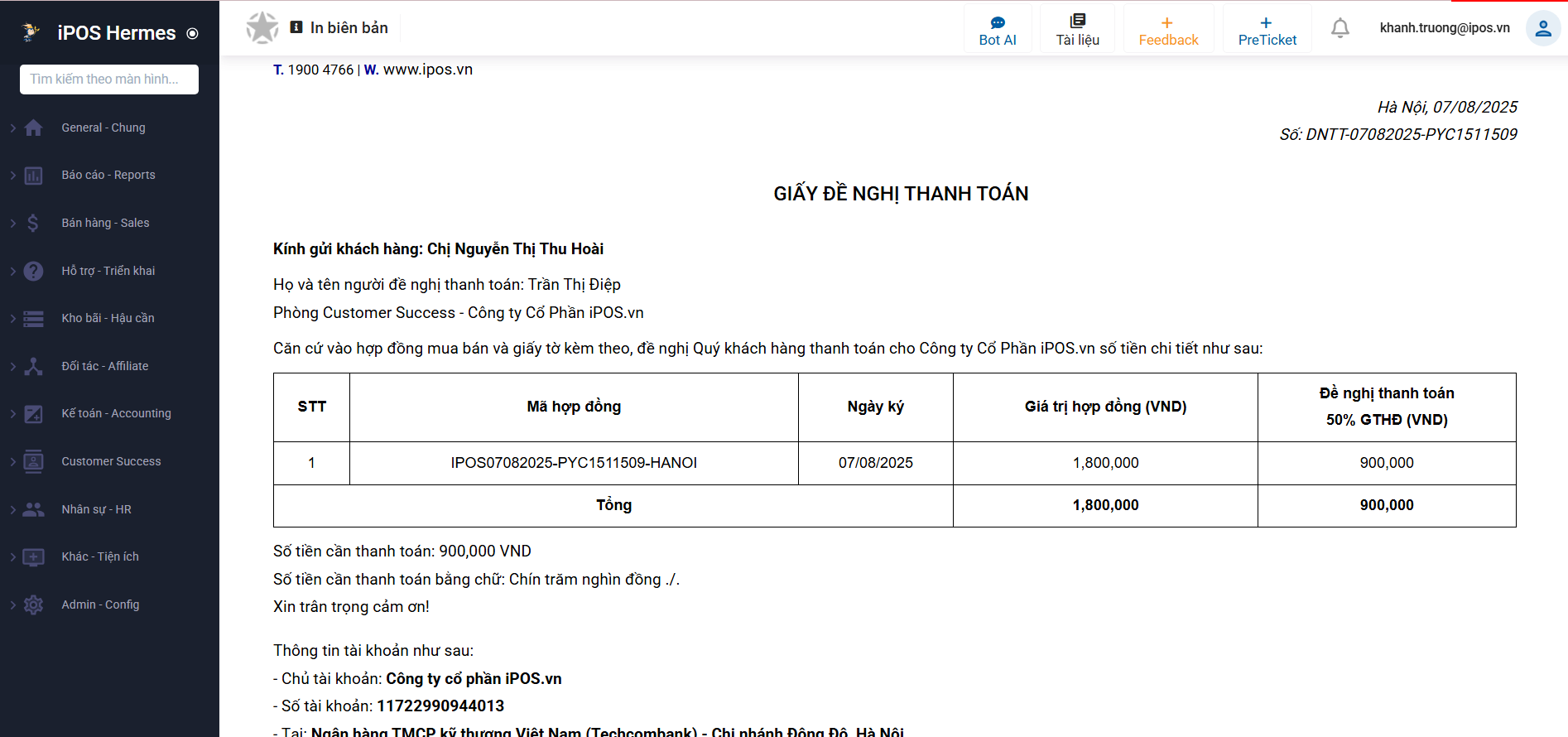Image resolution: width=1568 pixels, height=737 pixels.
Task: Open Kho bãi - Hậu cần menu
Action: pos(109,319)
